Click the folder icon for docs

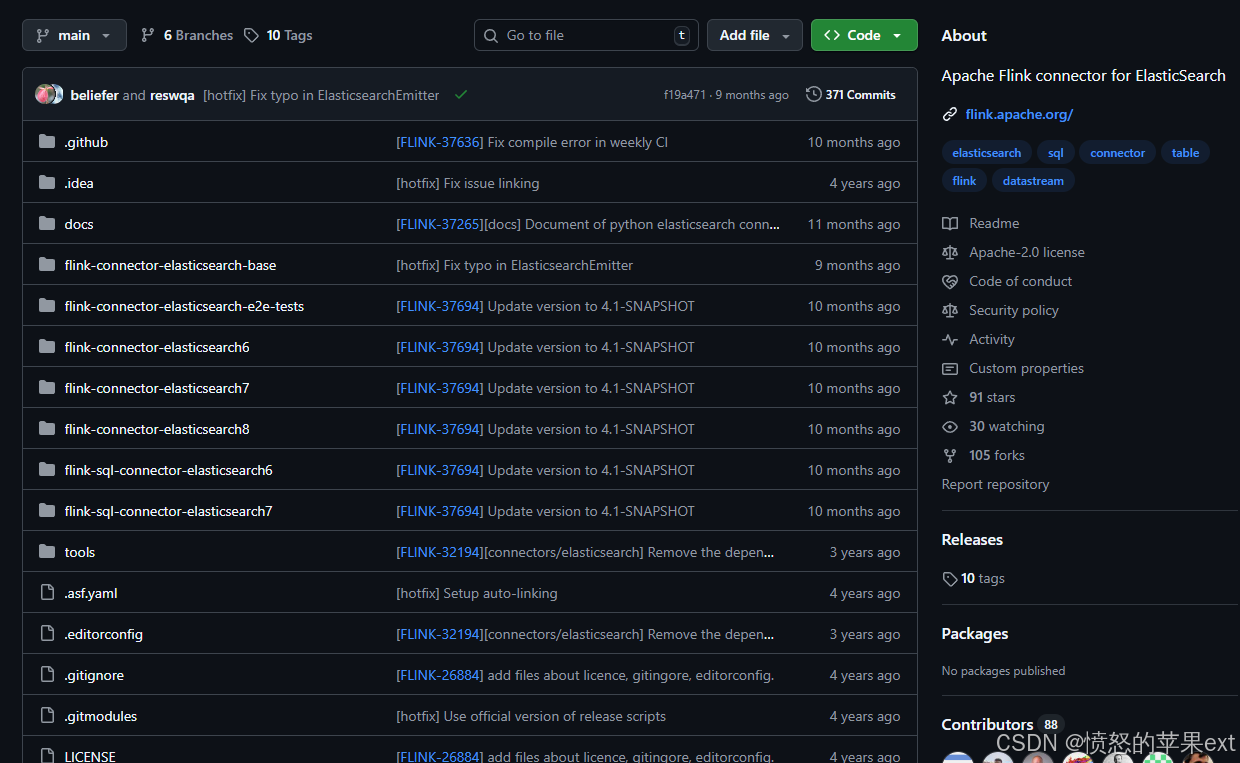tap(47, 224)
